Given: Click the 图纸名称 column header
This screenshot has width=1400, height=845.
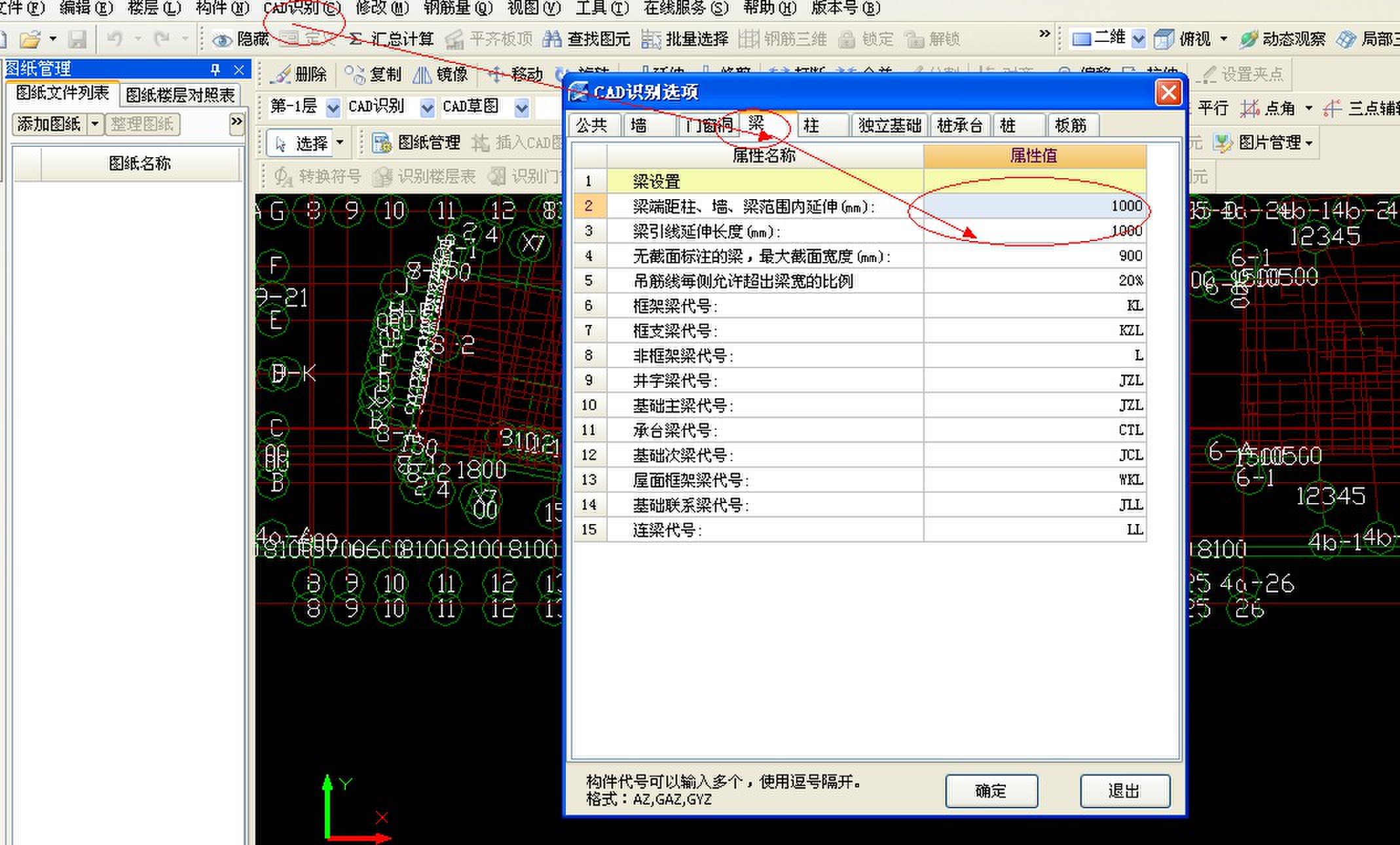Looking at the screenshot, I should click(140, 164).
